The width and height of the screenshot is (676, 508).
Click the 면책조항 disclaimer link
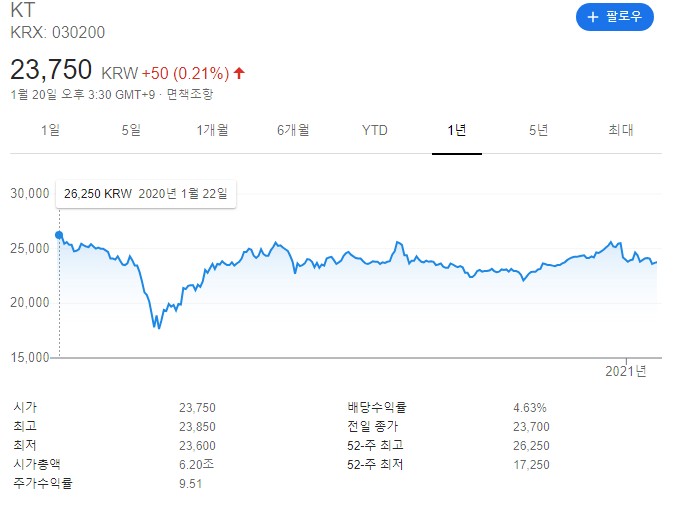click(190, 95)
